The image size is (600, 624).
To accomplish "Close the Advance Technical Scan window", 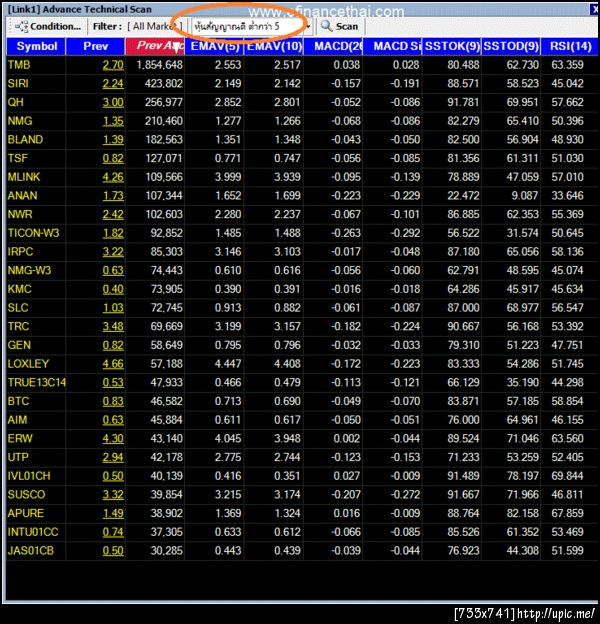I will tap(595, 9).
